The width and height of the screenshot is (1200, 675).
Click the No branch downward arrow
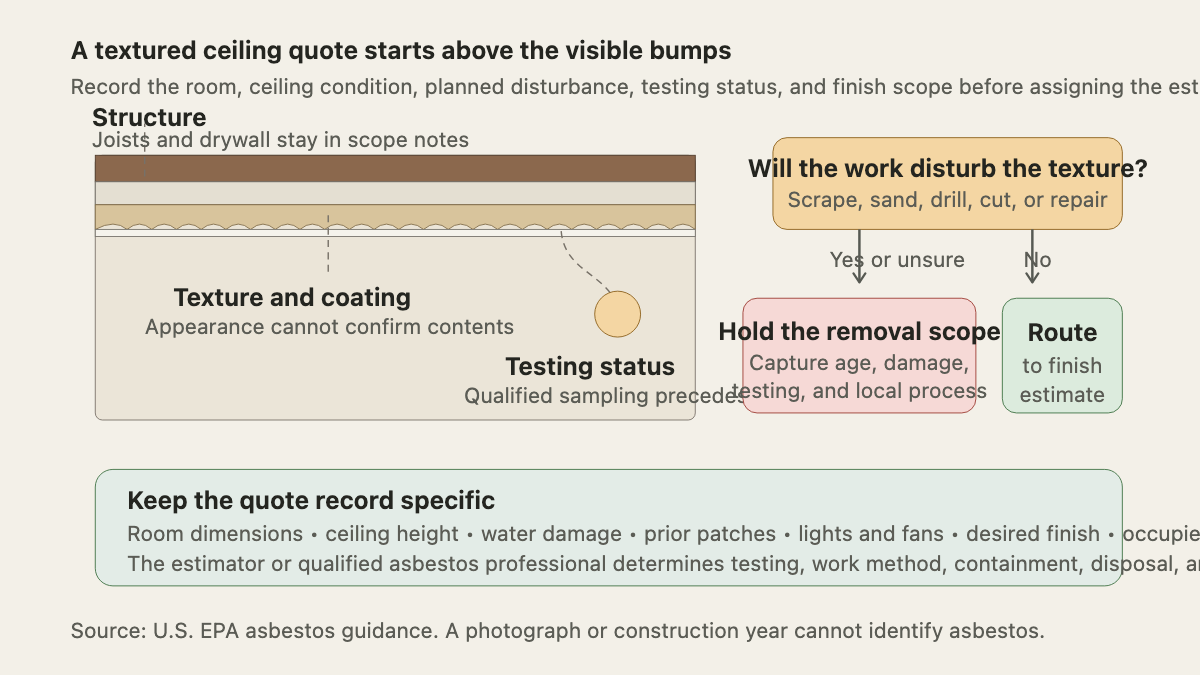pyautogui.click(x=1033, y=257)
